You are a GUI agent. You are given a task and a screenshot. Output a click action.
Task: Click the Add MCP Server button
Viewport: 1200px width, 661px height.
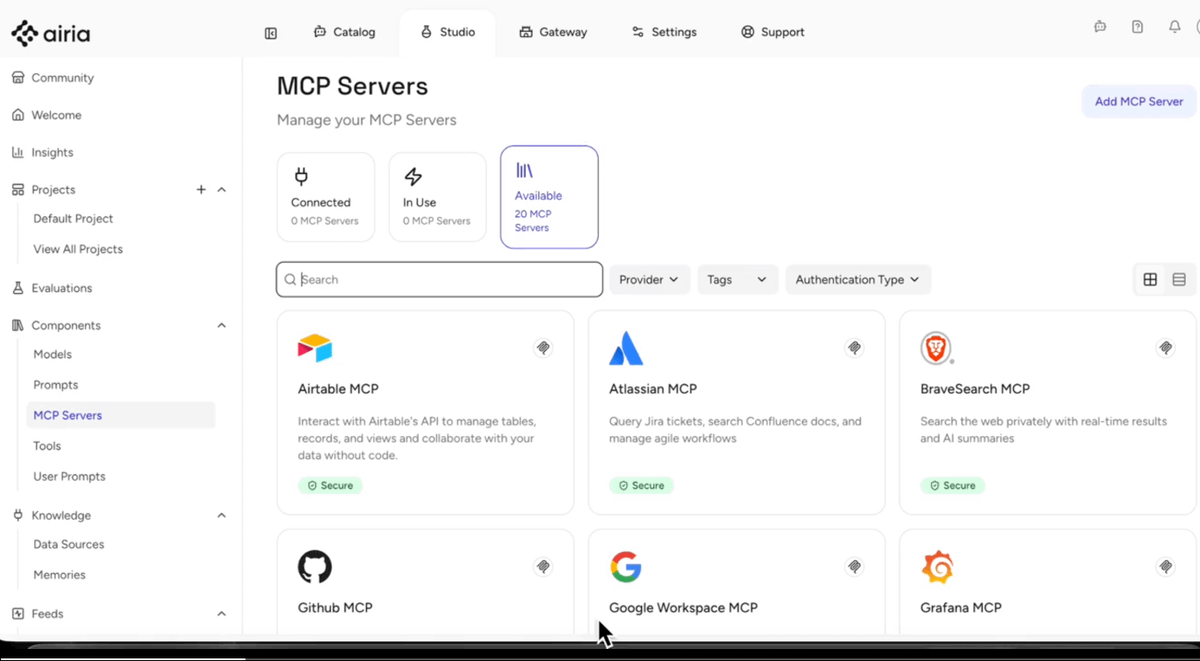click(1139, 101)
